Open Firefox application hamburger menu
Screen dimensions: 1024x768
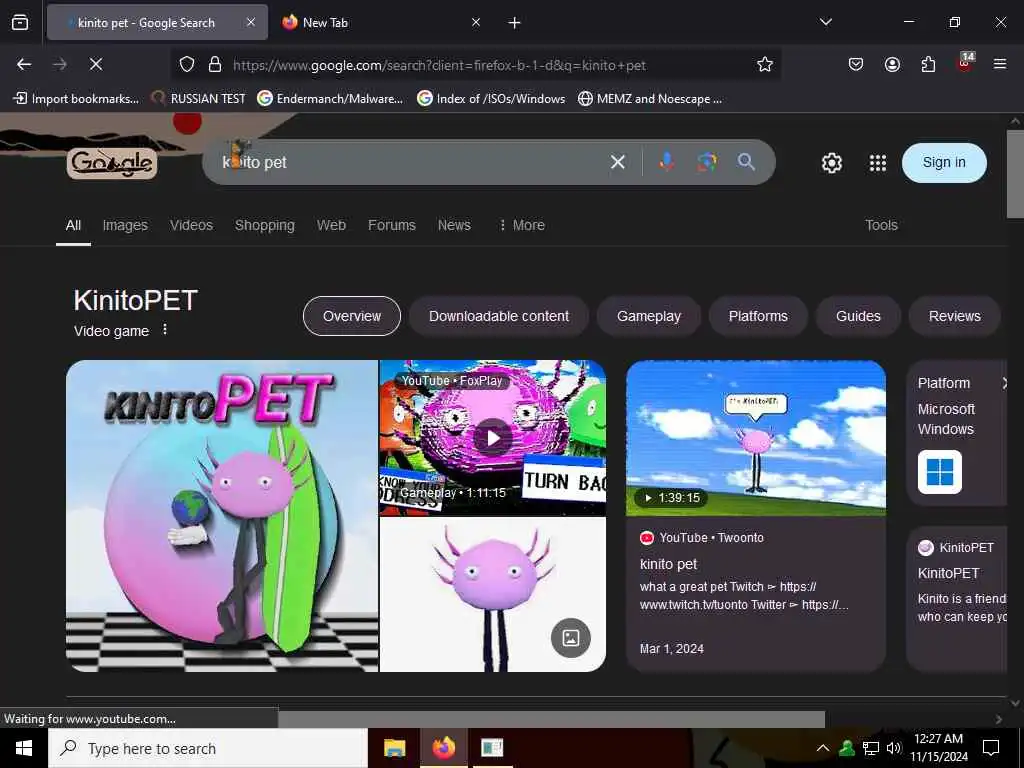pyautogui.click(x=1000, y=64)
